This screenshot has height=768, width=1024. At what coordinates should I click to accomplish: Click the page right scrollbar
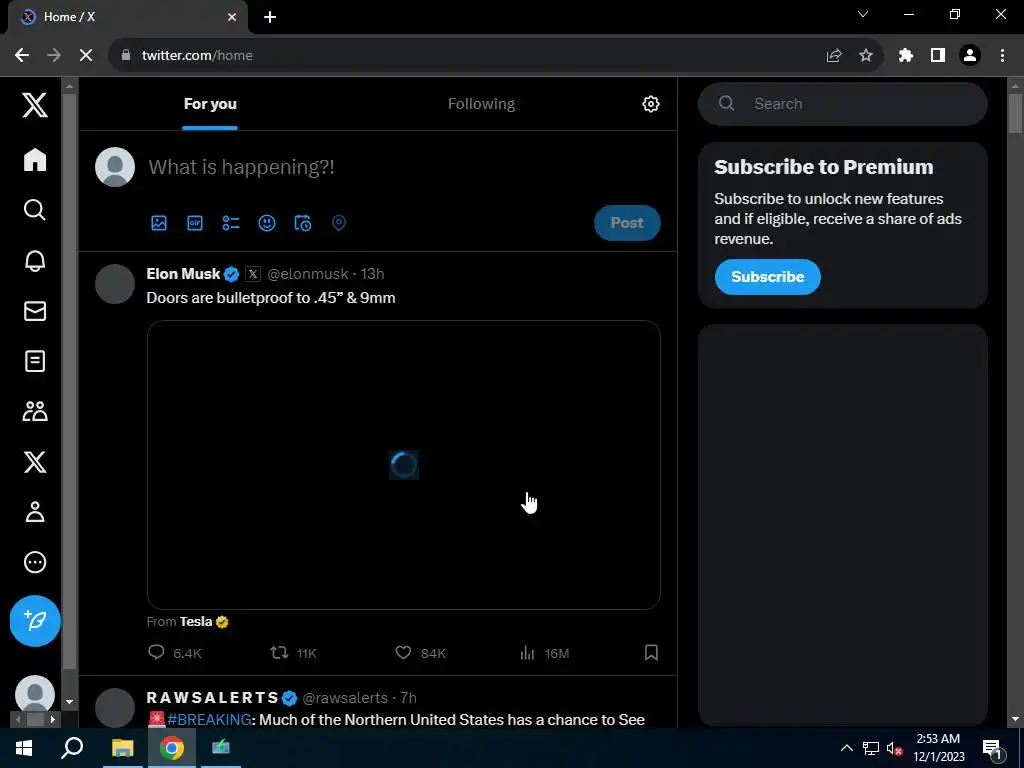tap(1015, 114)
